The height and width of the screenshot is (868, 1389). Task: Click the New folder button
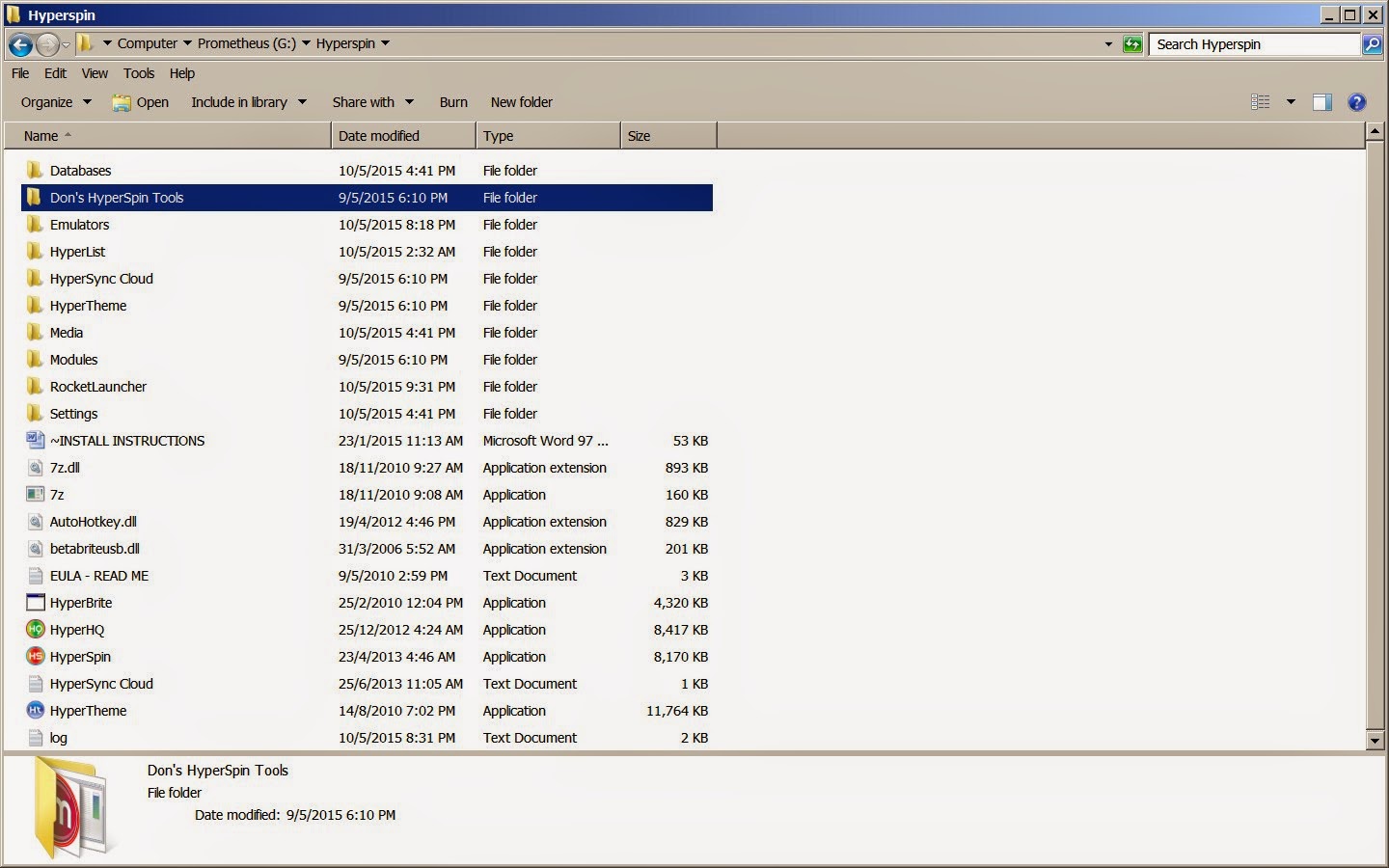pos(522,102)
